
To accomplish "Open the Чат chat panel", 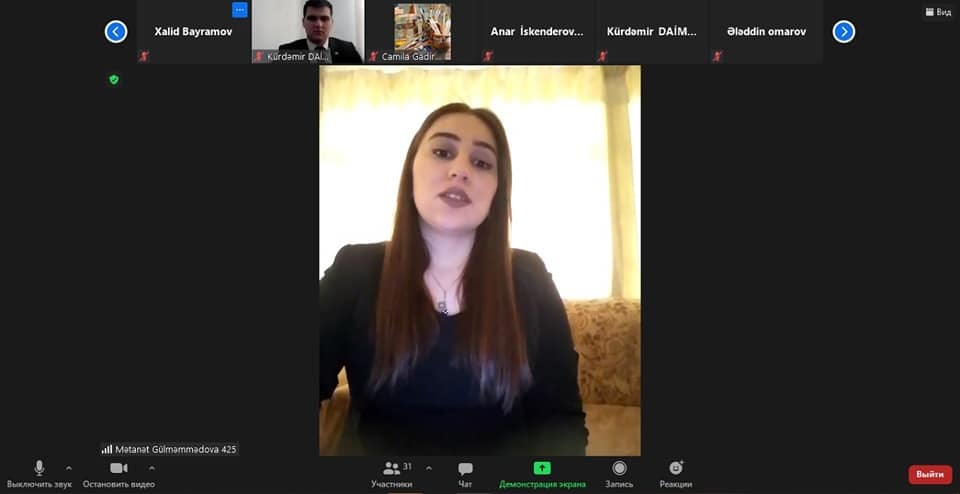I will (465, 474).
